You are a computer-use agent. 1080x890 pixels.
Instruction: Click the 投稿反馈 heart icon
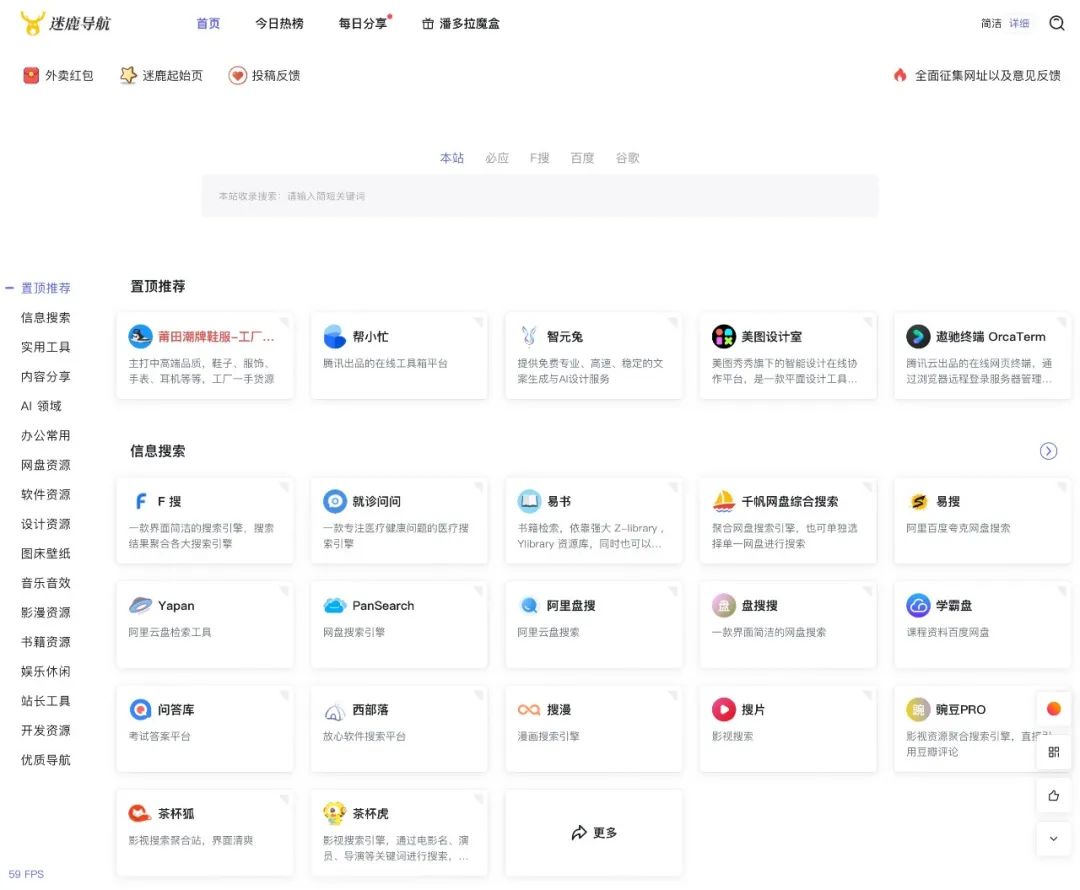tap(238, 75)
